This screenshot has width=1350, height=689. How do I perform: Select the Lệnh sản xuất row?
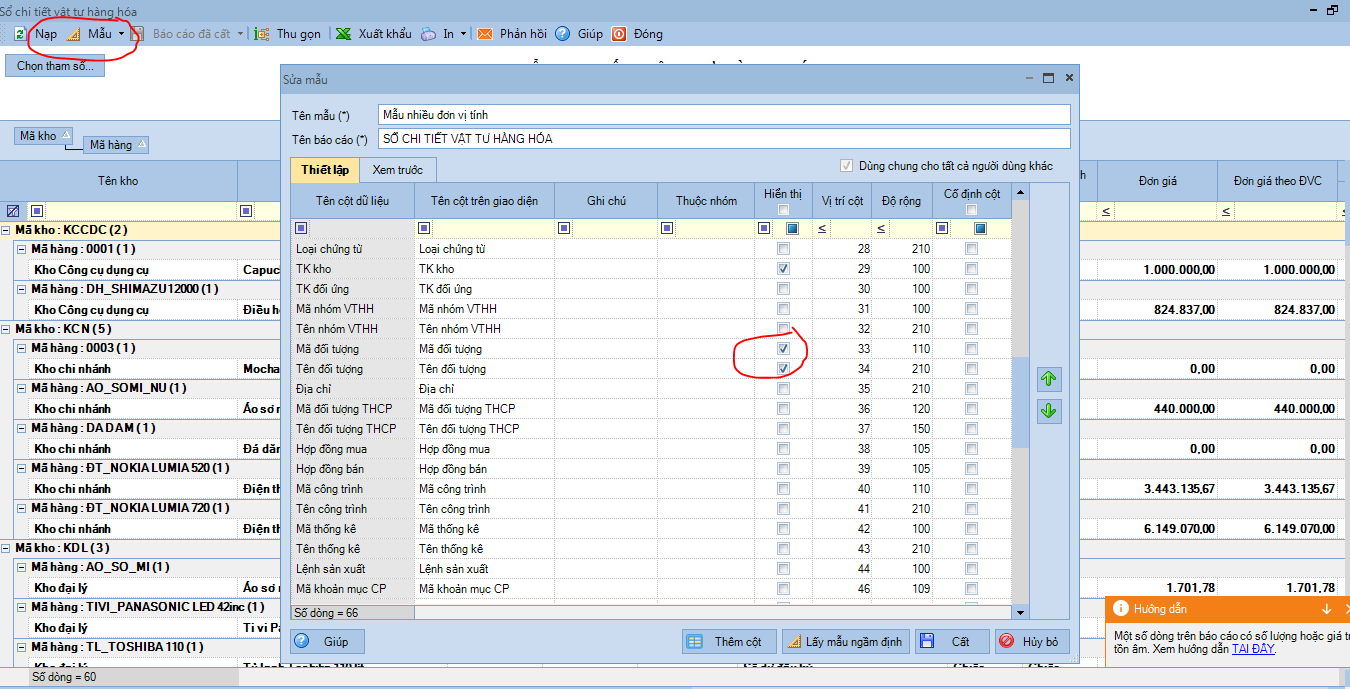[x=652, y=569]
